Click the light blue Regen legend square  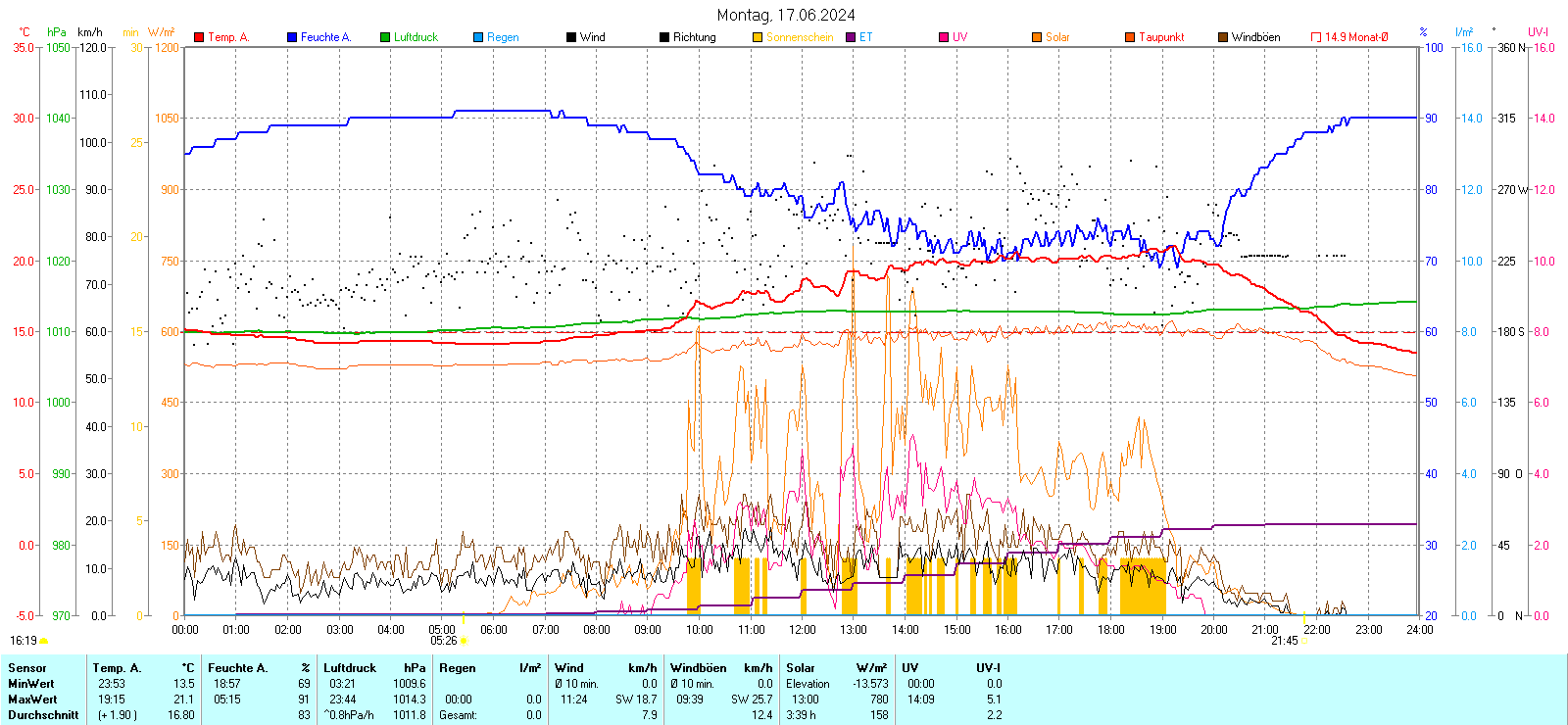[478, 37]
